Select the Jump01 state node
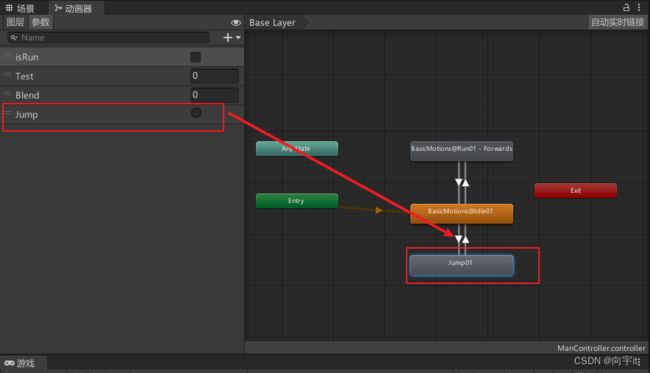The height and width of the screenshot is (373, 650). coord(461,265)
